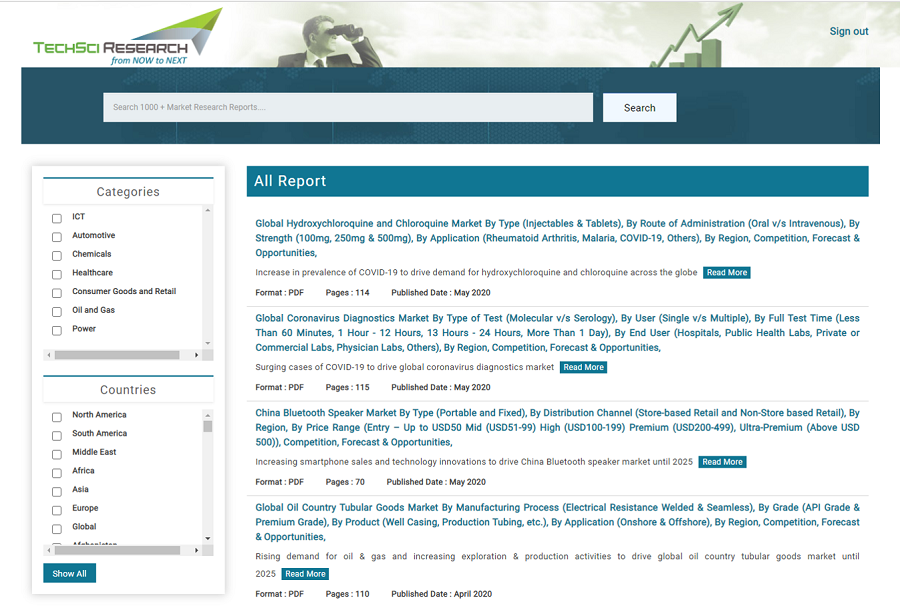900x606 pixels.
Task: Click the Countries list vertical scrollbar thumb
Action: click(208, 425)
